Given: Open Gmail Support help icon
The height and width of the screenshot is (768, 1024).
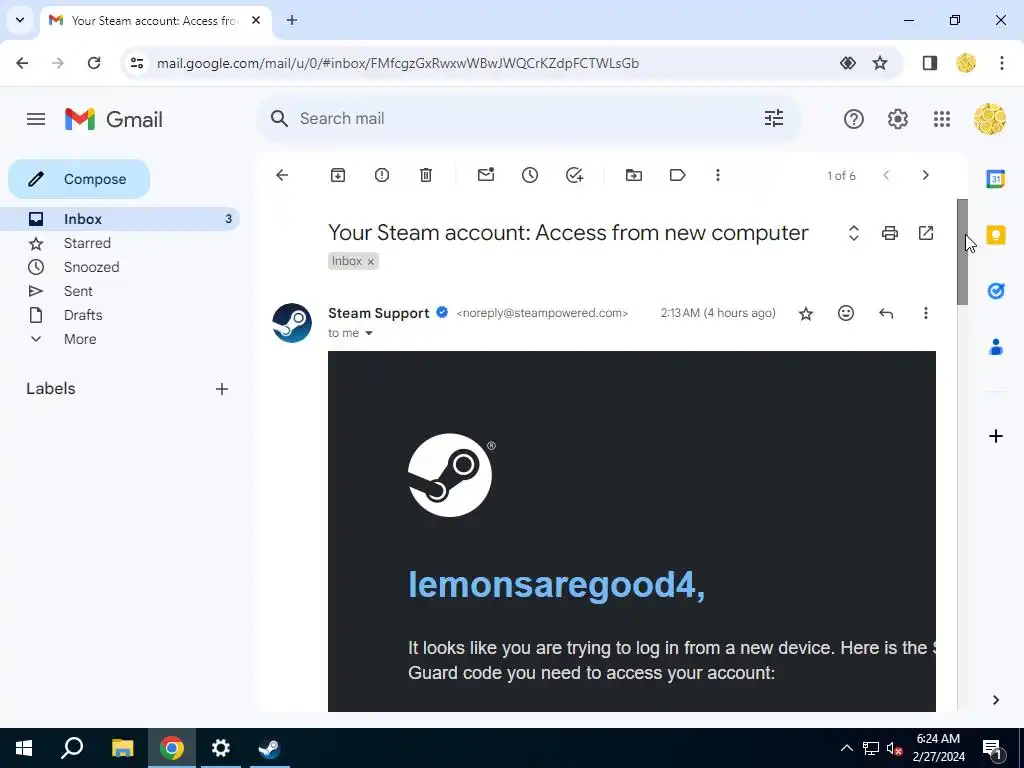Looking at the screenshot, I should tap(854, 119).
